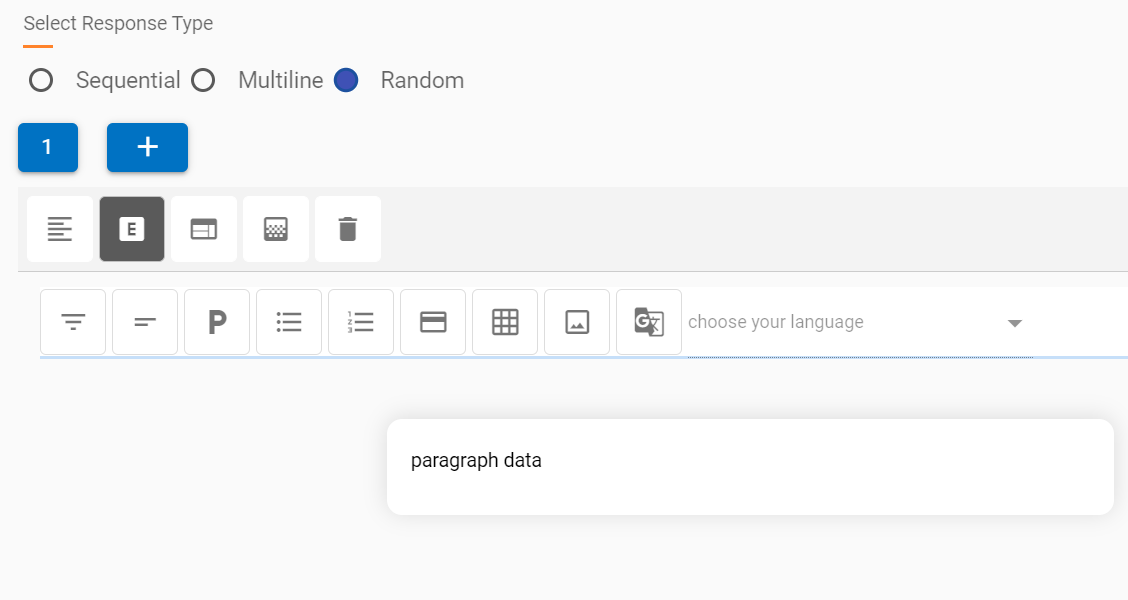
Task: Select the card insert icon
Action: pos(433,322)
